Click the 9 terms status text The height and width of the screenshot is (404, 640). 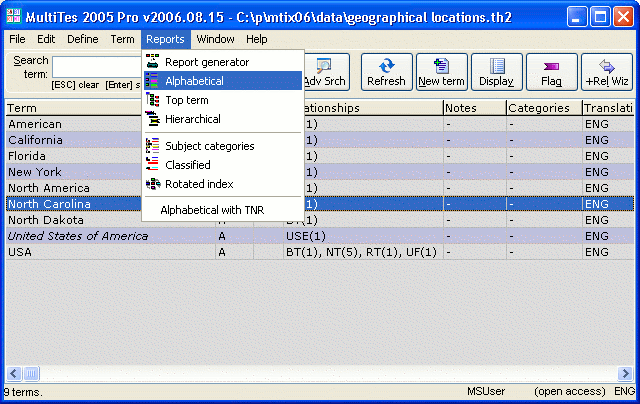click(x=23, y=392)
